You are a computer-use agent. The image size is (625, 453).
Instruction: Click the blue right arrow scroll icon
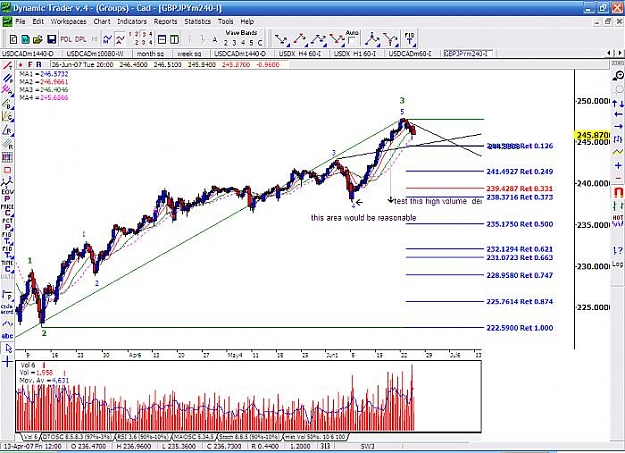[x=618, y=126]
